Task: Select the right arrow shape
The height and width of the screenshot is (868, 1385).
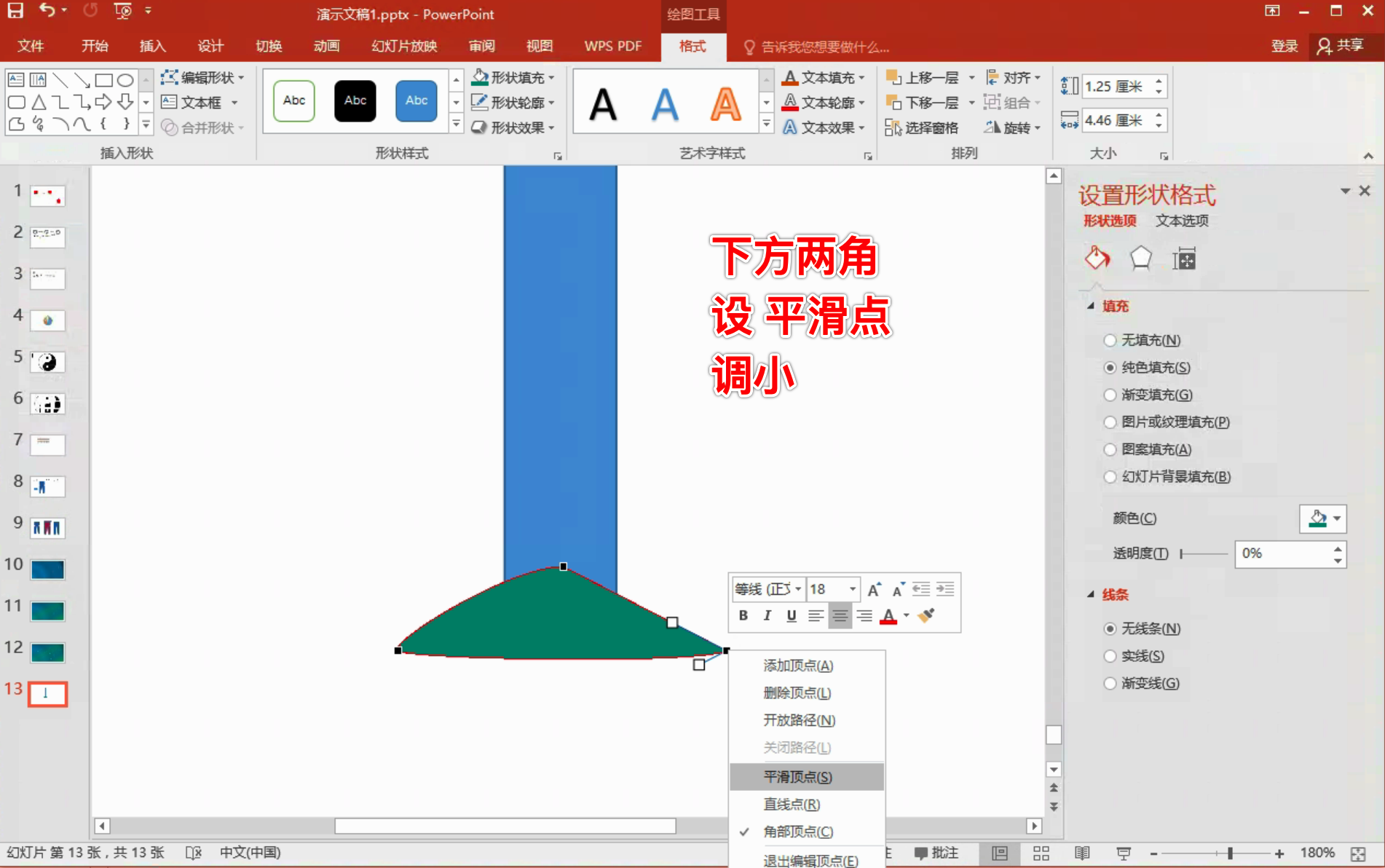Action: tap(103, 102)
